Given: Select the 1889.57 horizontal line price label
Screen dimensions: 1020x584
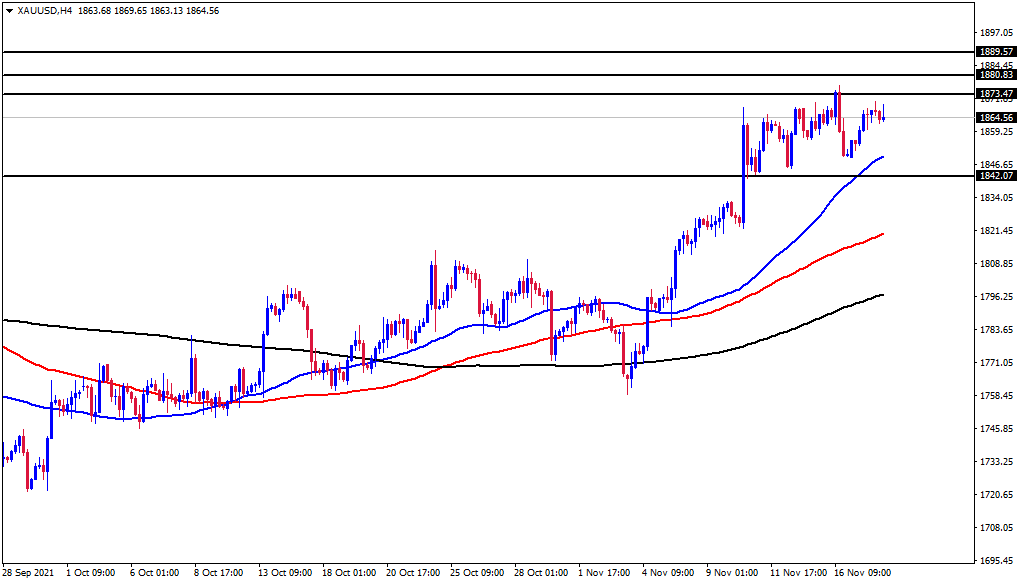Looking at the screenshot, I should (x=997, y=51).
